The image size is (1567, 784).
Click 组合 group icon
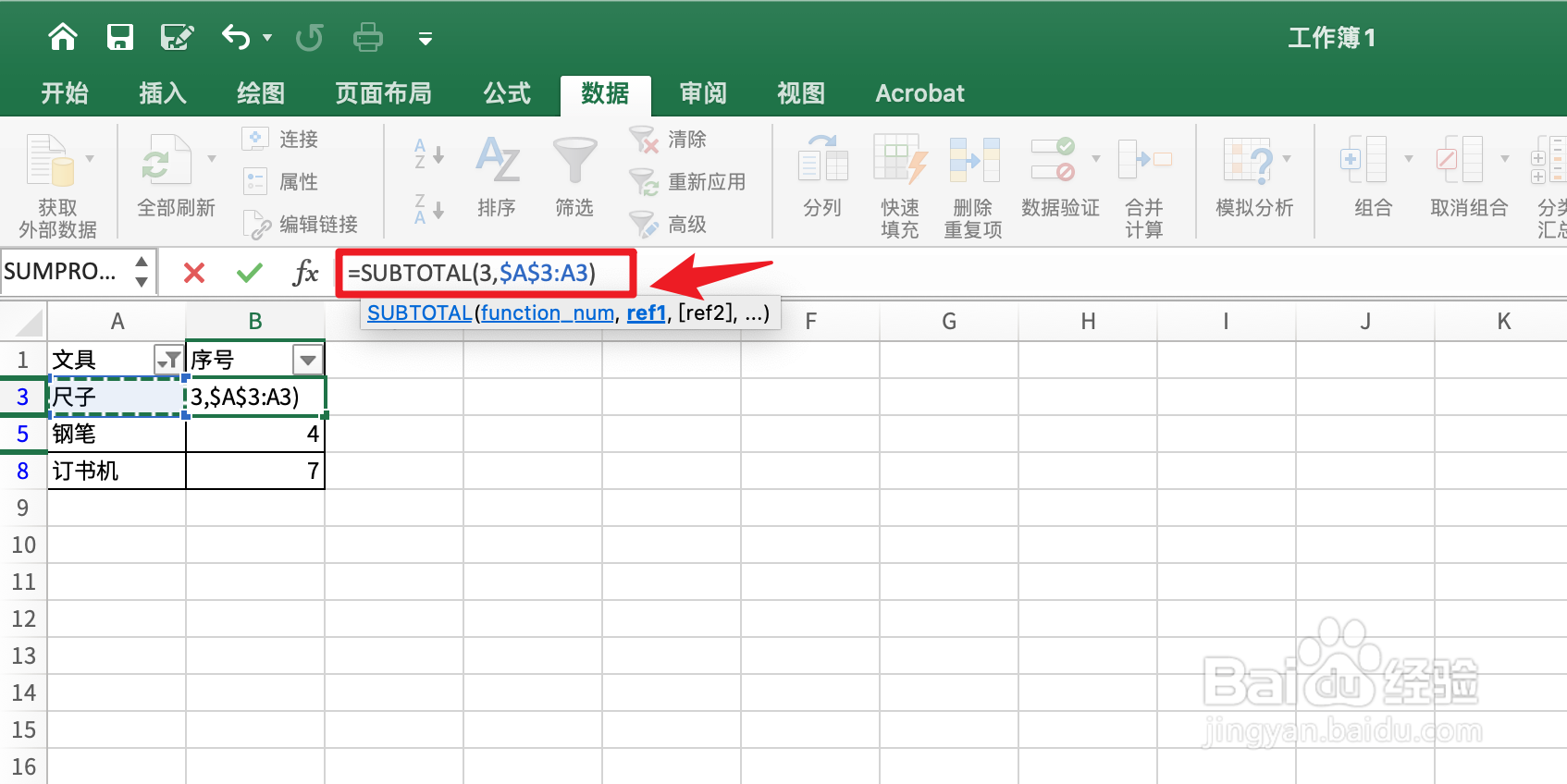pyautogui.click(x=1364, y=159)
